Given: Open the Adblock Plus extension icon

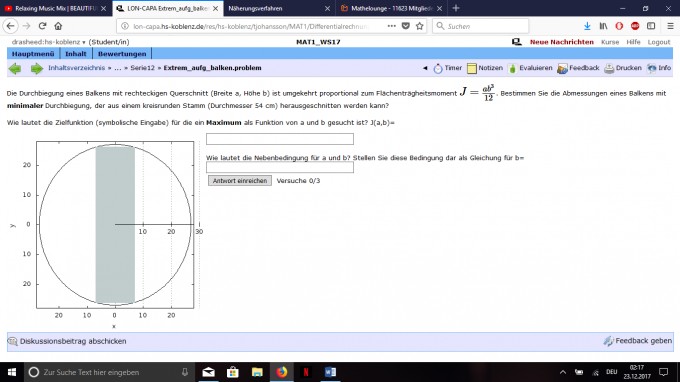Looking at the screenshot, I should pyautogui.click(x=635, y=26).
